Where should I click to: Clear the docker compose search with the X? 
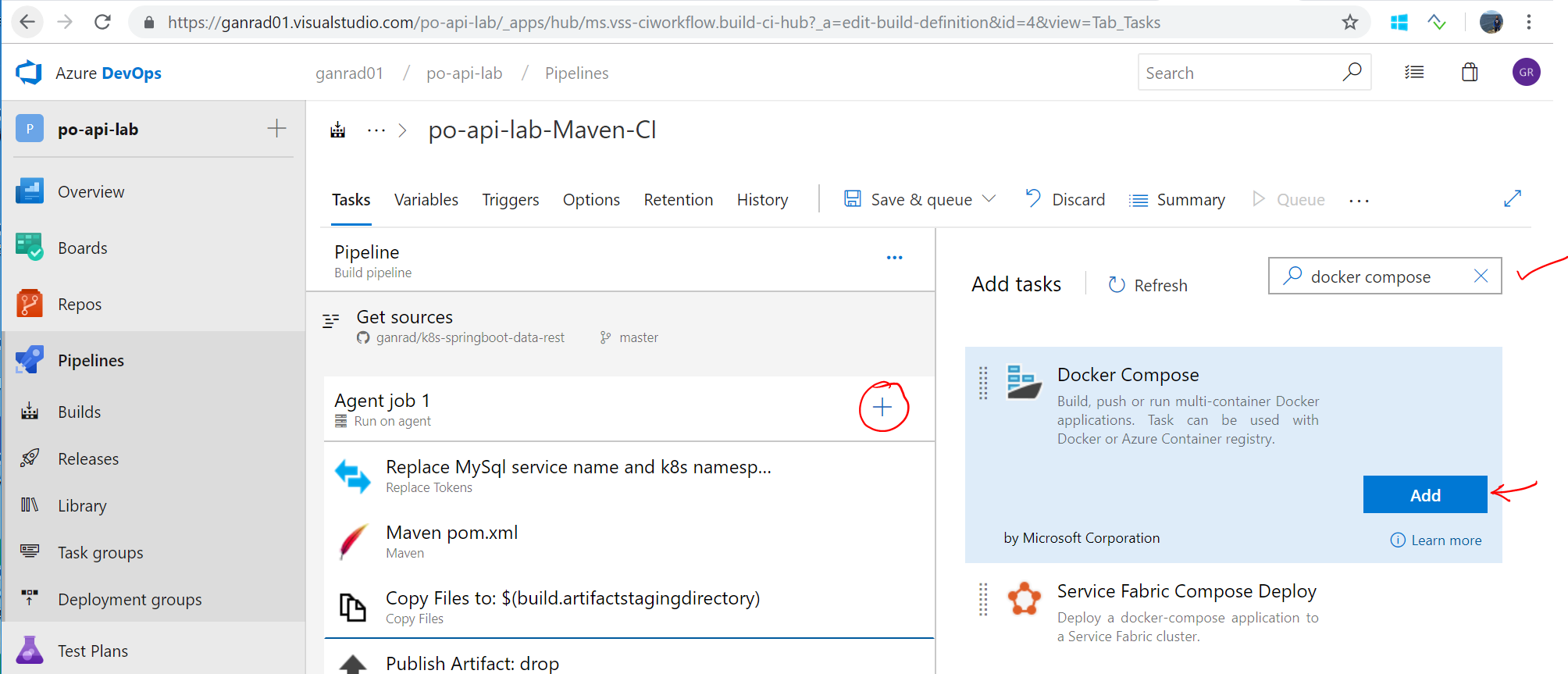coord(1481,276)
